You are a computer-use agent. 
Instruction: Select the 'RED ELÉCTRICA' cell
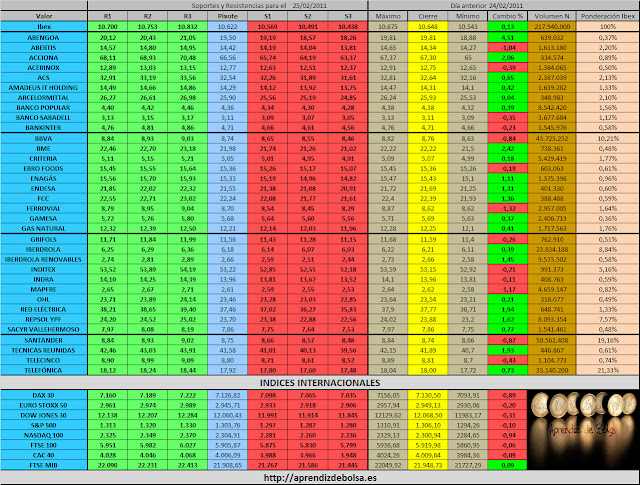[x=44, y=309]
